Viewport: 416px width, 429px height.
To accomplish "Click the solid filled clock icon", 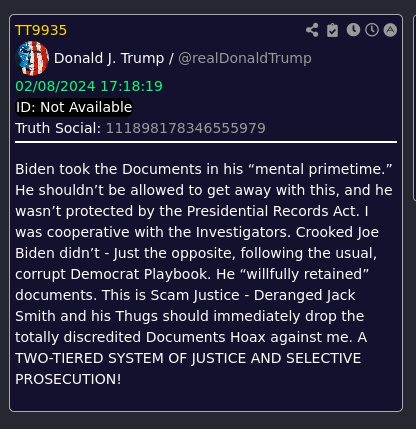I will pyautogui.click(x=353, y=30).
